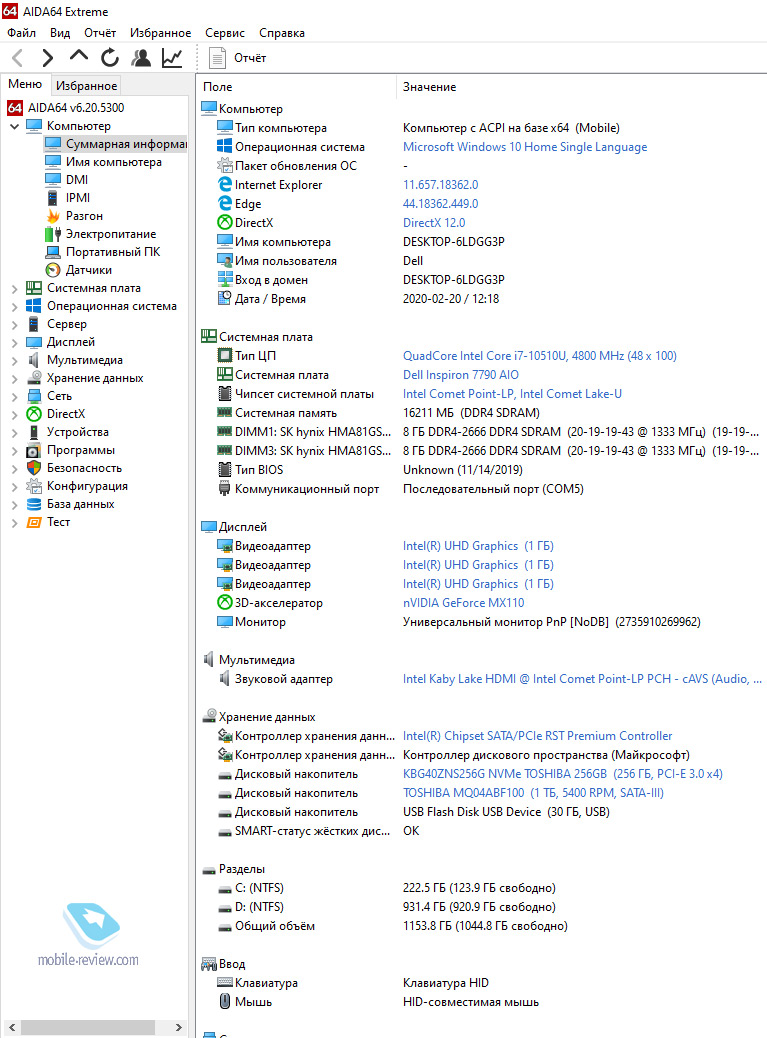Select Имя компьютера in sidebar tree

point(113,162)
